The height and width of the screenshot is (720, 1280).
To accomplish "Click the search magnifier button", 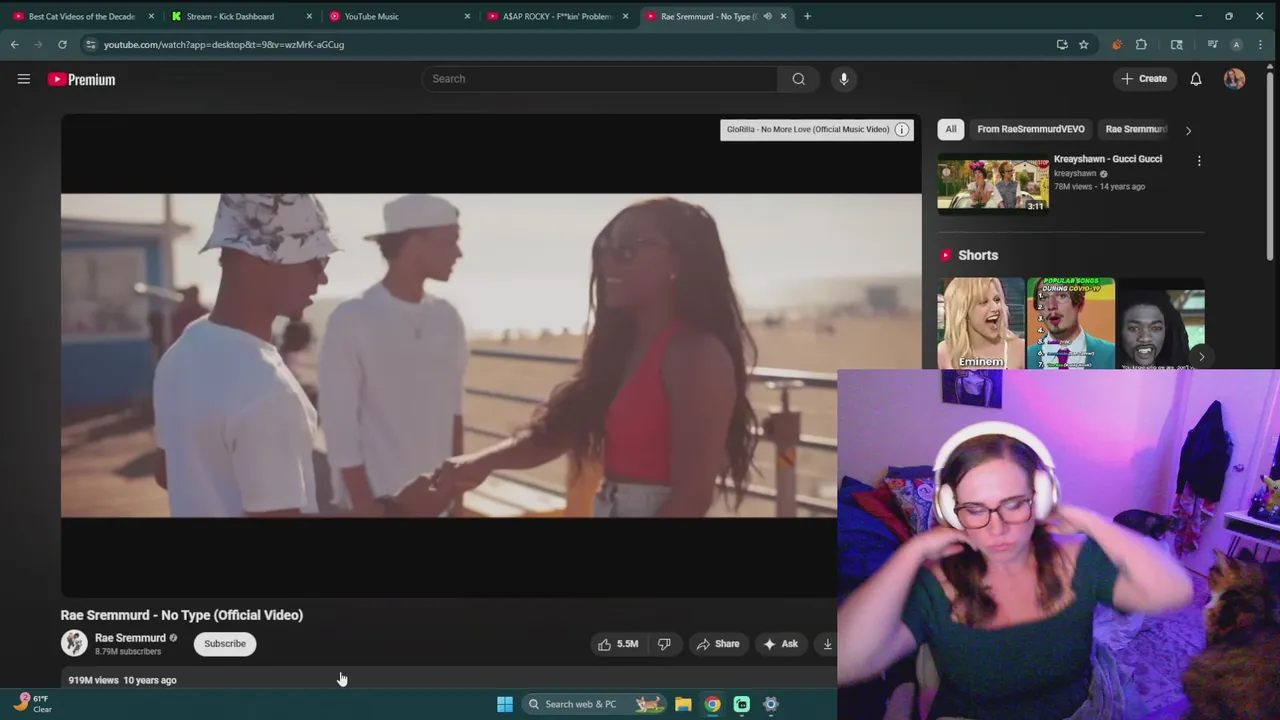I will [798, 79].
